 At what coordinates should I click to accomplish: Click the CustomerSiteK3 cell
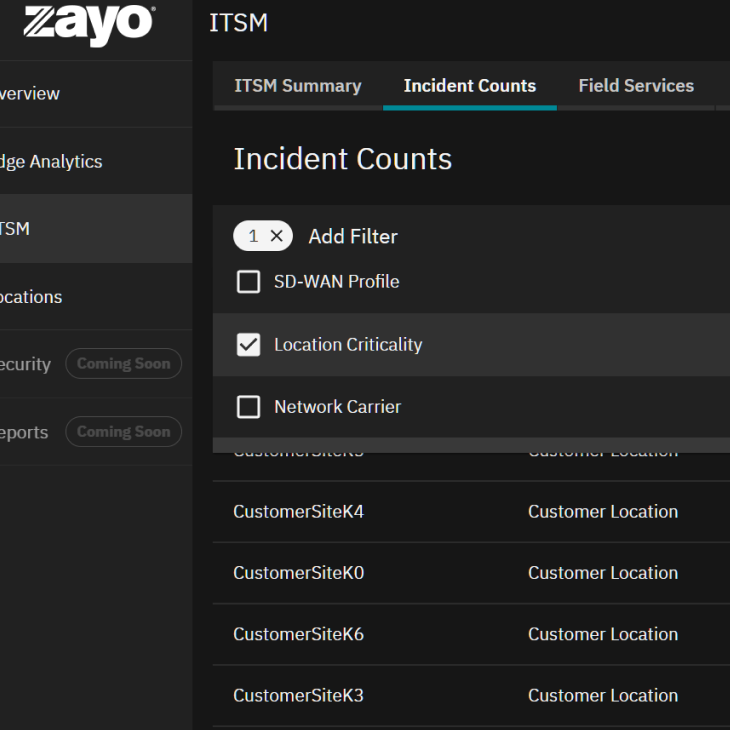click(x=298, y=696)
